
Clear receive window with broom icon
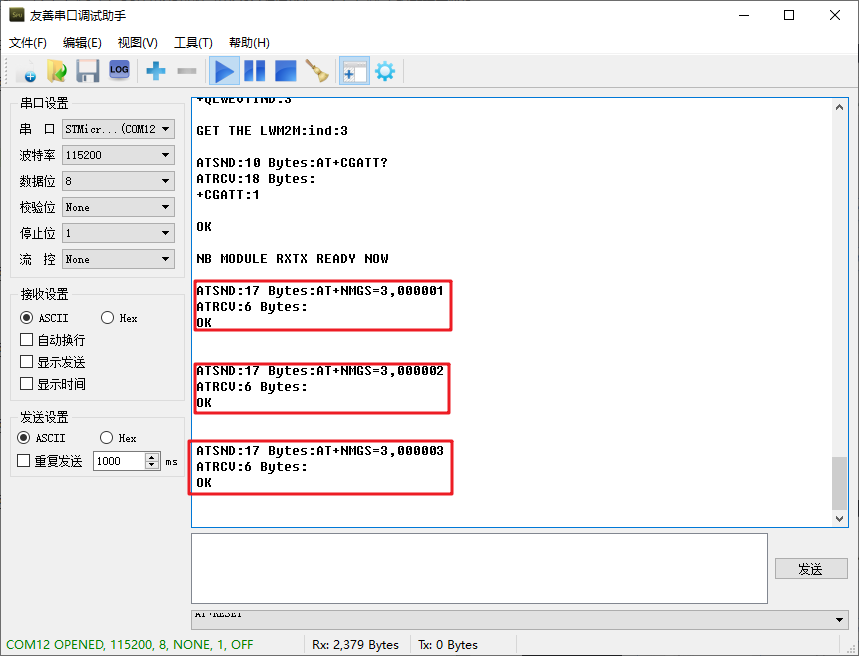pos(317,71)
